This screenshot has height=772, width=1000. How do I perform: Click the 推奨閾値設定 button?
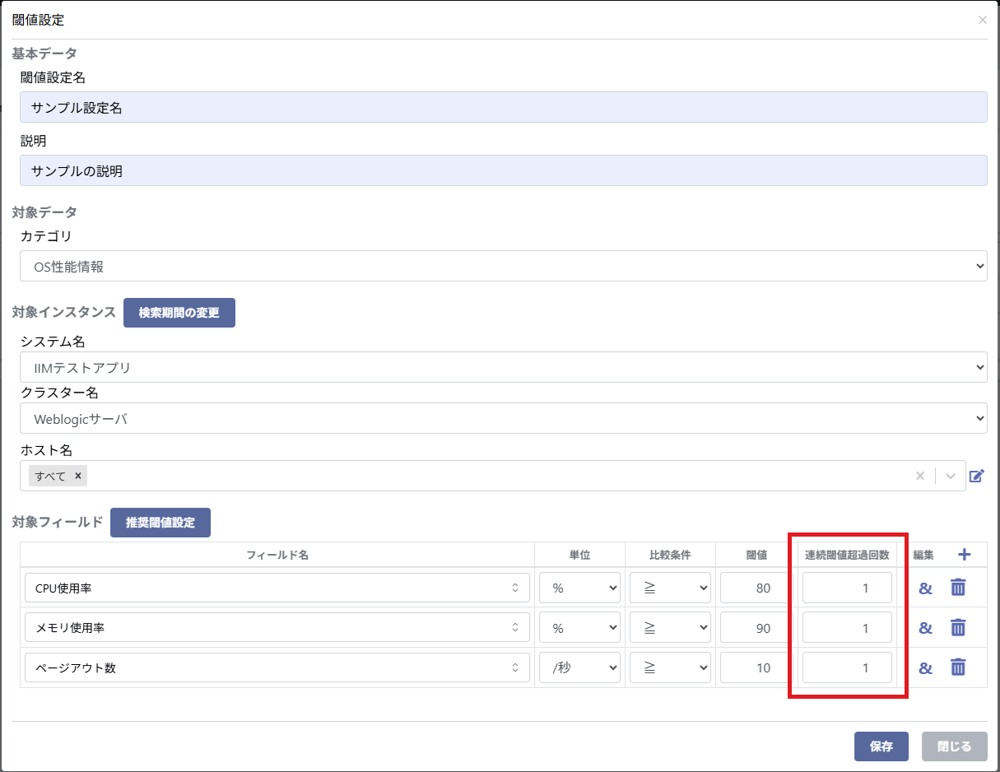160,522
